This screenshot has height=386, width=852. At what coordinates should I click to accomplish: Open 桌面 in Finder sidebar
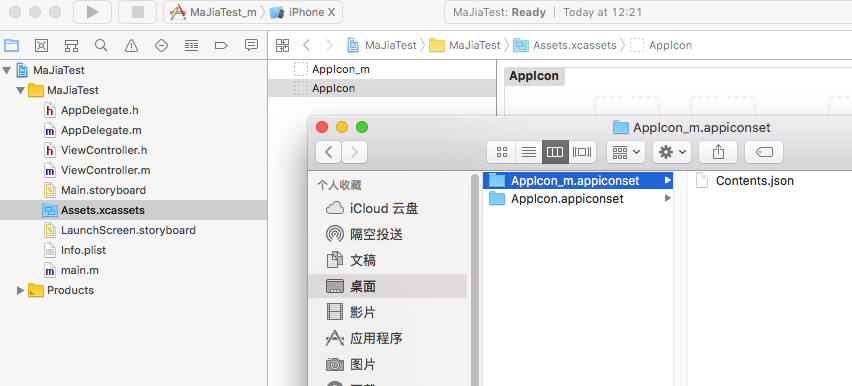[x=387, y=287]
